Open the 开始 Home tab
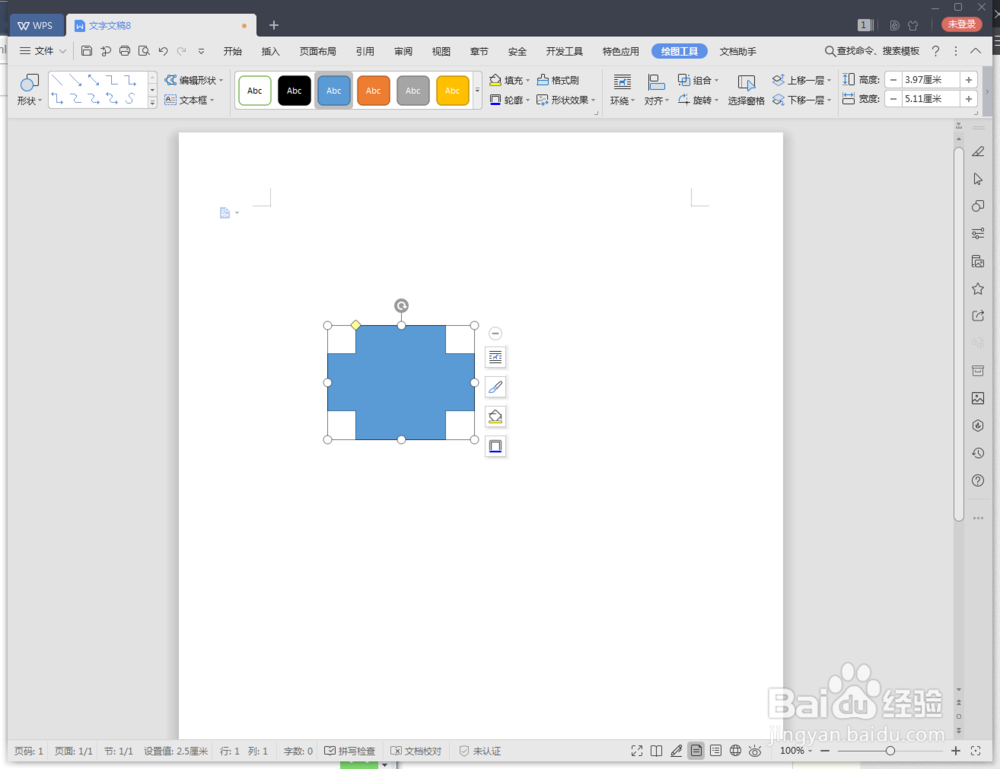 point(233,52)
